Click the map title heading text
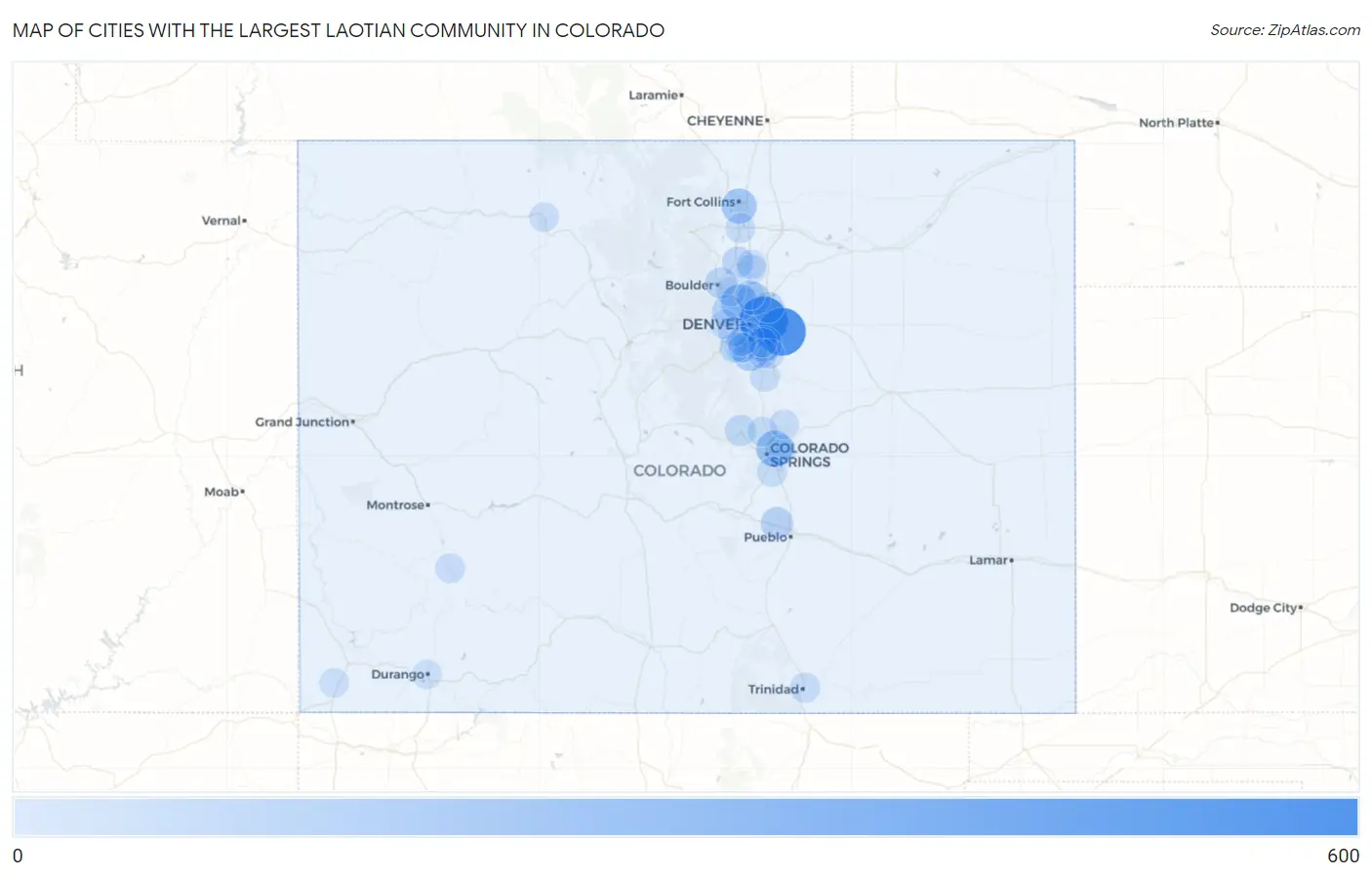This screenshot has width=1372, height=877. click(339, 30)
